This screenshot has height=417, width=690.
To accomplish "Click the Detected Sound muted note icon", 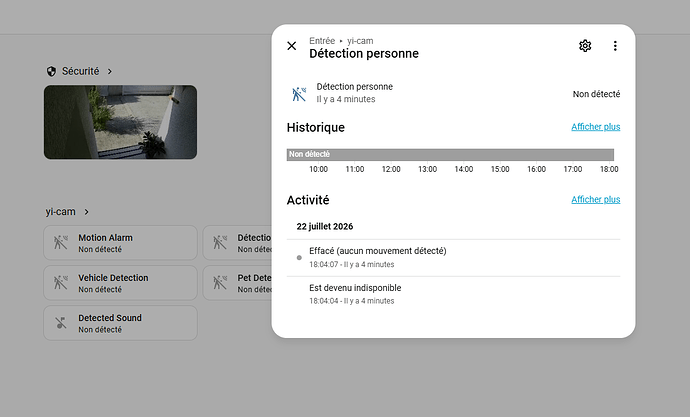I will tap(61, 323).
